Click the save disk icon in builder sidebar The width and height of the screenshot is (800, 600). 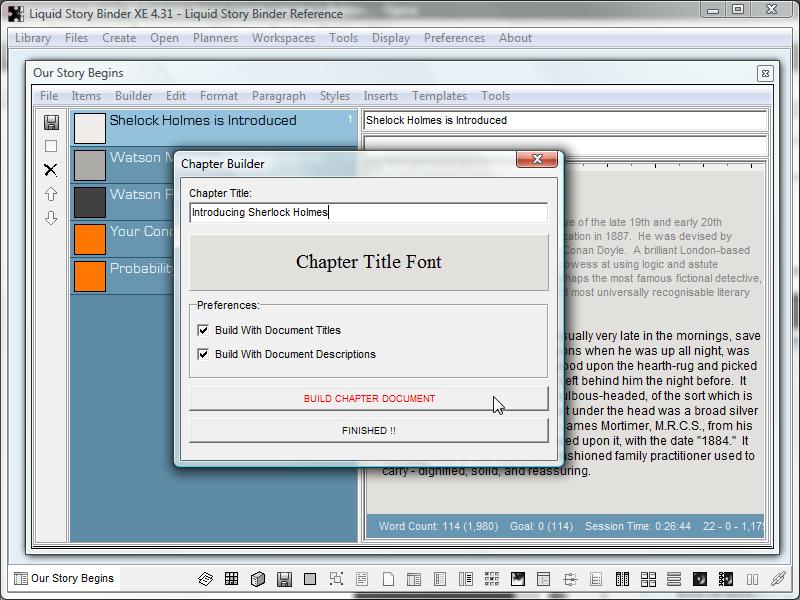coord(51,122)
